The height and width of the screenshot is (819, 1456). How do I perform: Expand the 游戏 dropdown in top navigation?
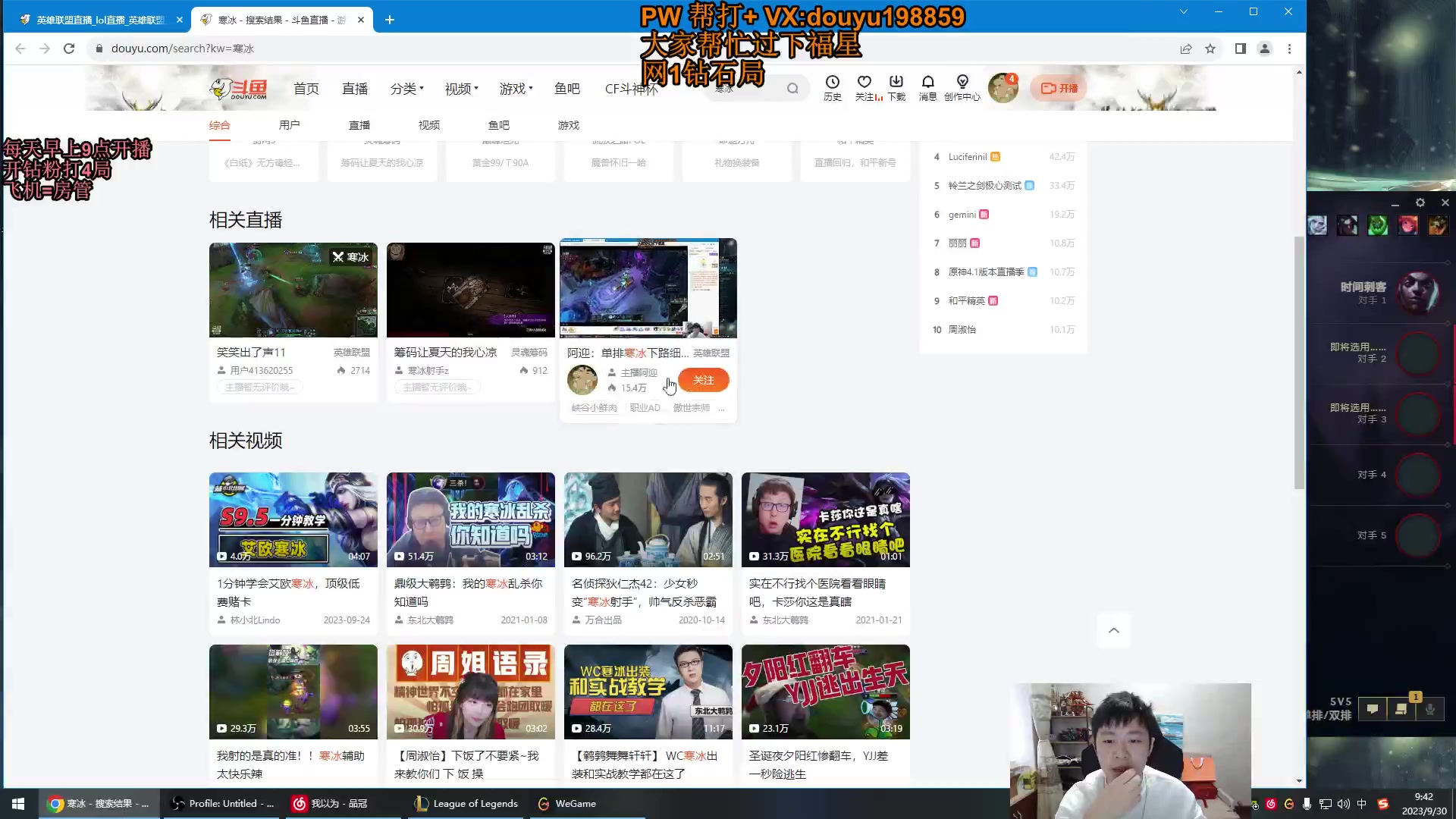[515, 88]
